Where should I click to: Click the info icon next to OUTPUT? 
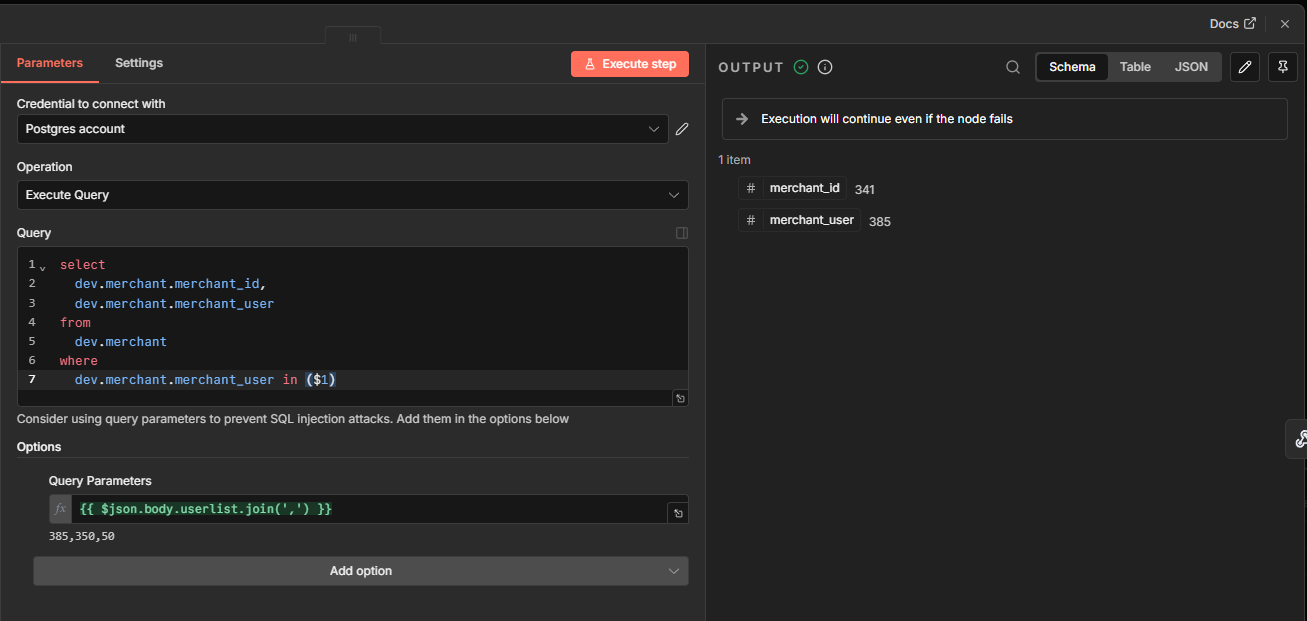tap(825, 67)
